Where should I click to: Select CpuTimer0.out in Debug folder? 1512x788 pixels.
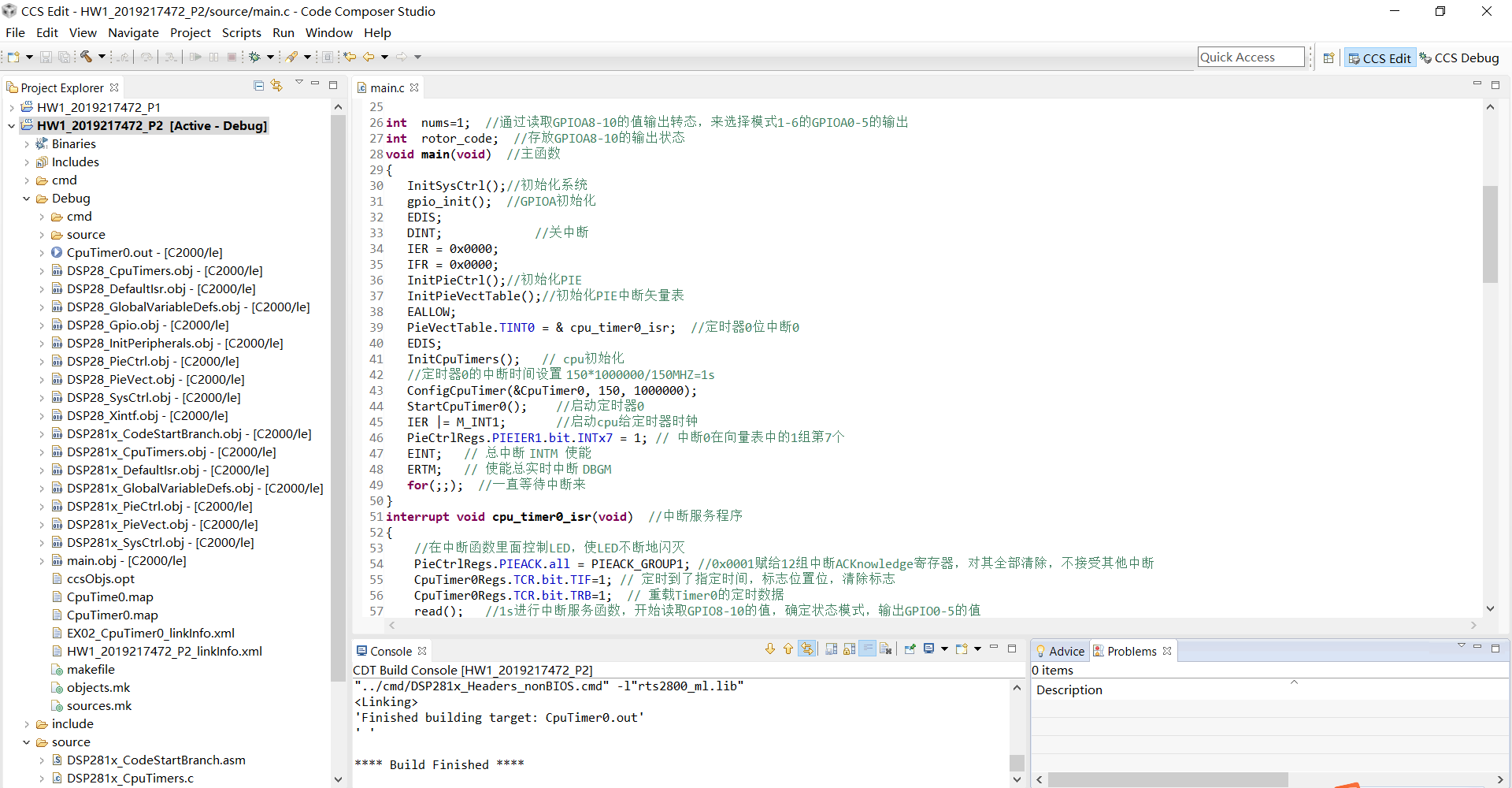coord(144,253)
